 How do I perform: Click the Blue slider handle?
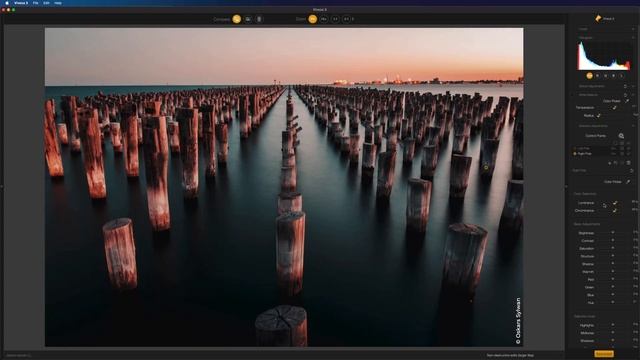point(613,295)
